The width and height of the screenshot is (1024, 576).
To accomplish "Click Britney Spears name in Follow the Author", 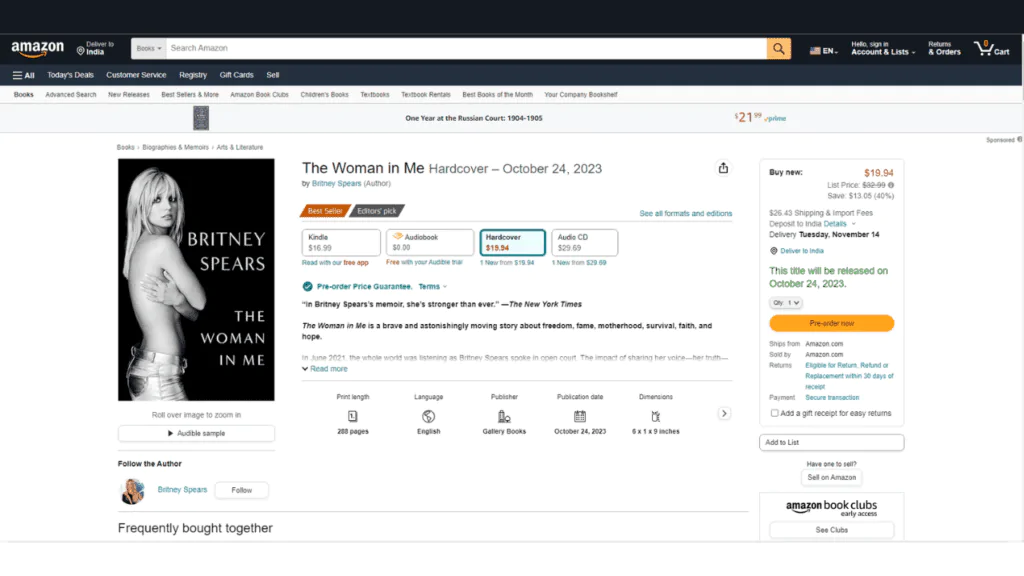I will [x=182, y=490].
